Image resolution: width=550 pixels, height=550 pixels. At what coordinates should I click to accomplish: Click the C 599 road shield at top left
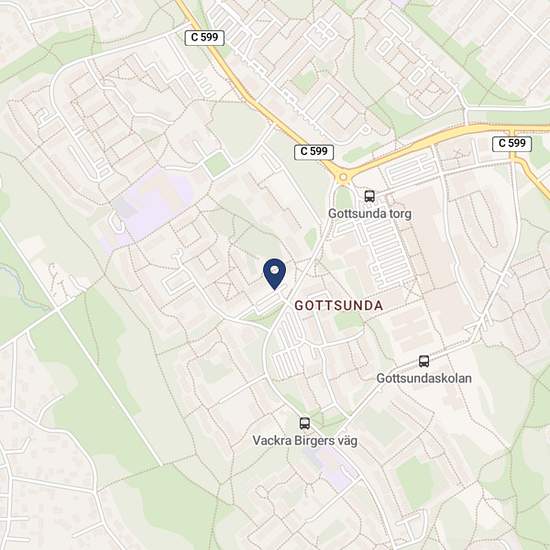point(204,38)
